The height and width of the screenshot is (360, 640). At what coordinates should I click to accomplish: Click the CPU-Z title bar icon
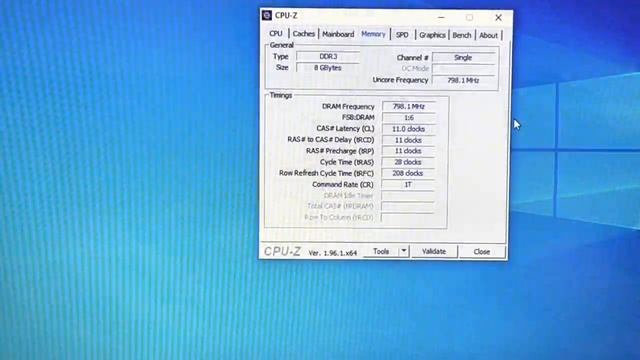[x=267, y=16]
